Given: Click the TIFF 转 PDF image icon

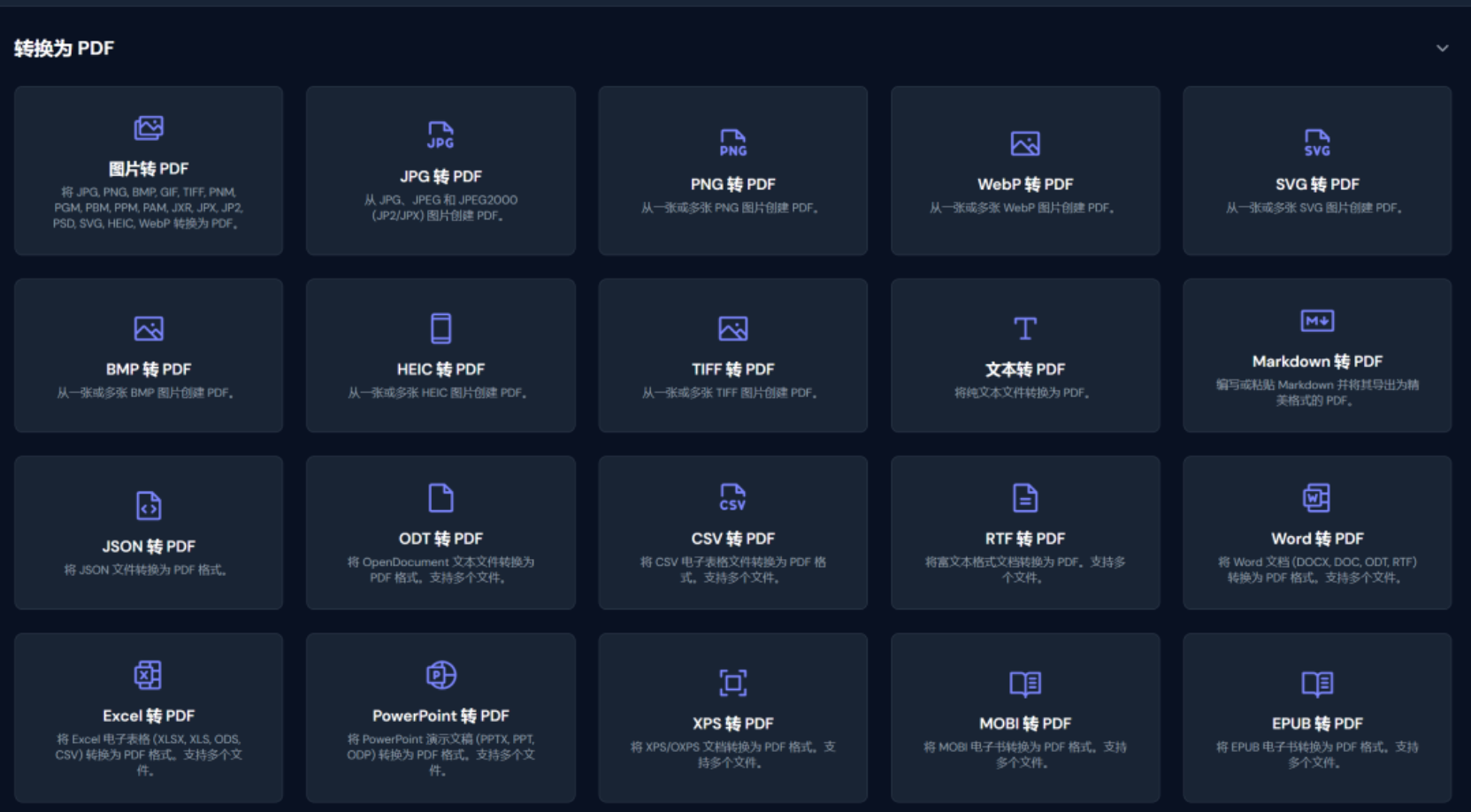Looking at the screenshot, I should pyautogui.click(x=732, y=329).
